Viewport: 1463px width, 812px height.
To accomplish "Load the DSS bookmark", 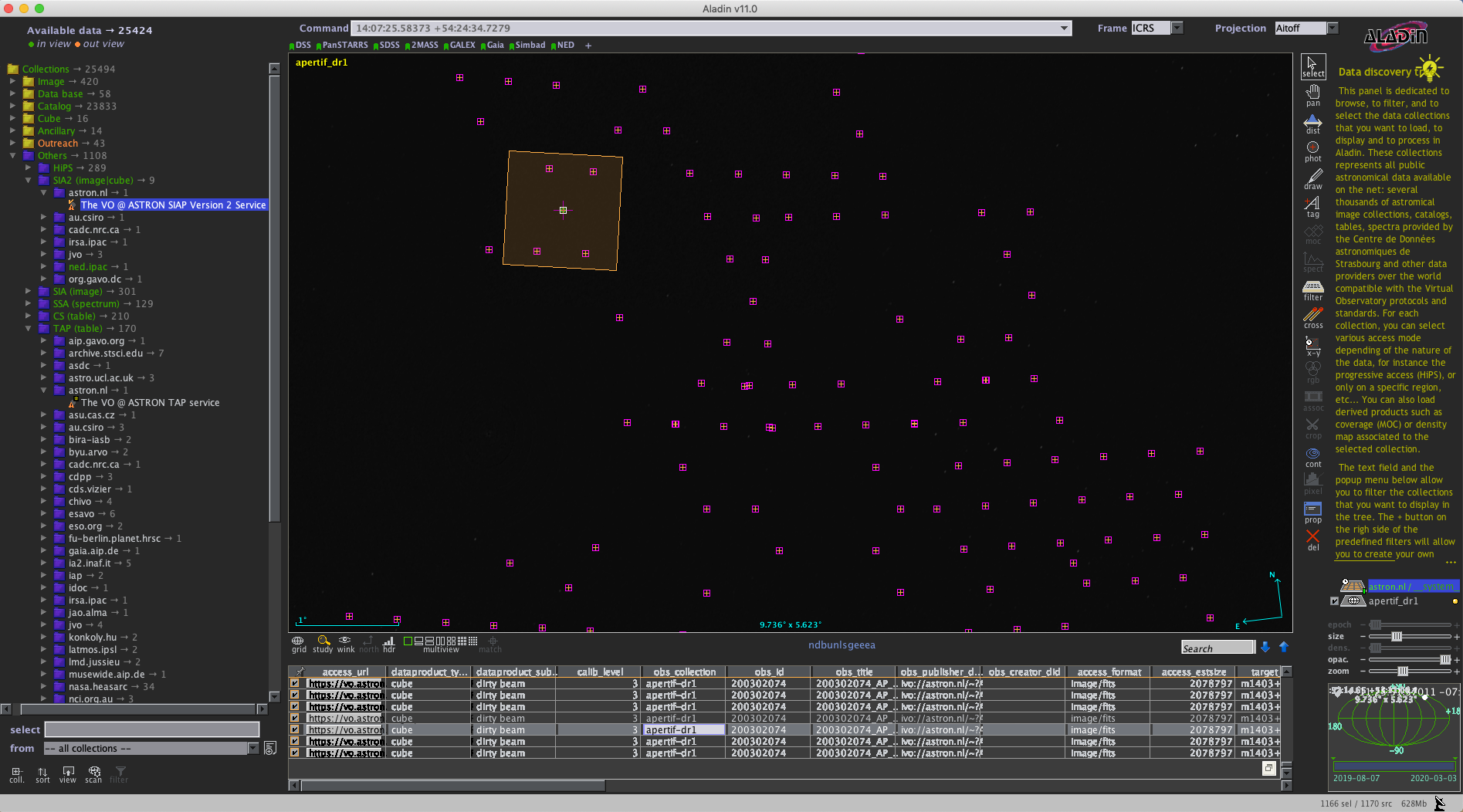I will (x=300, y=46).
